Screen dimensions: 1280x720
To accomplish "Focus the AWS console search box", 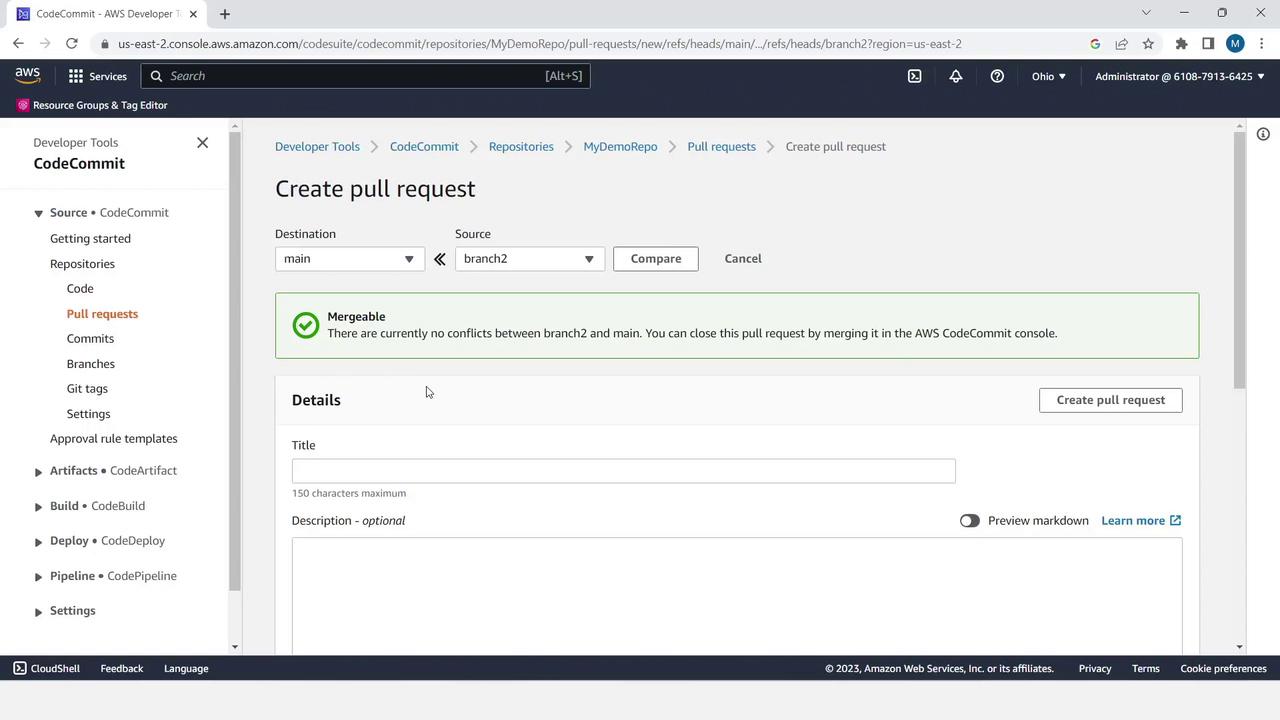I will pyautogui.click(x=366, y=76).
